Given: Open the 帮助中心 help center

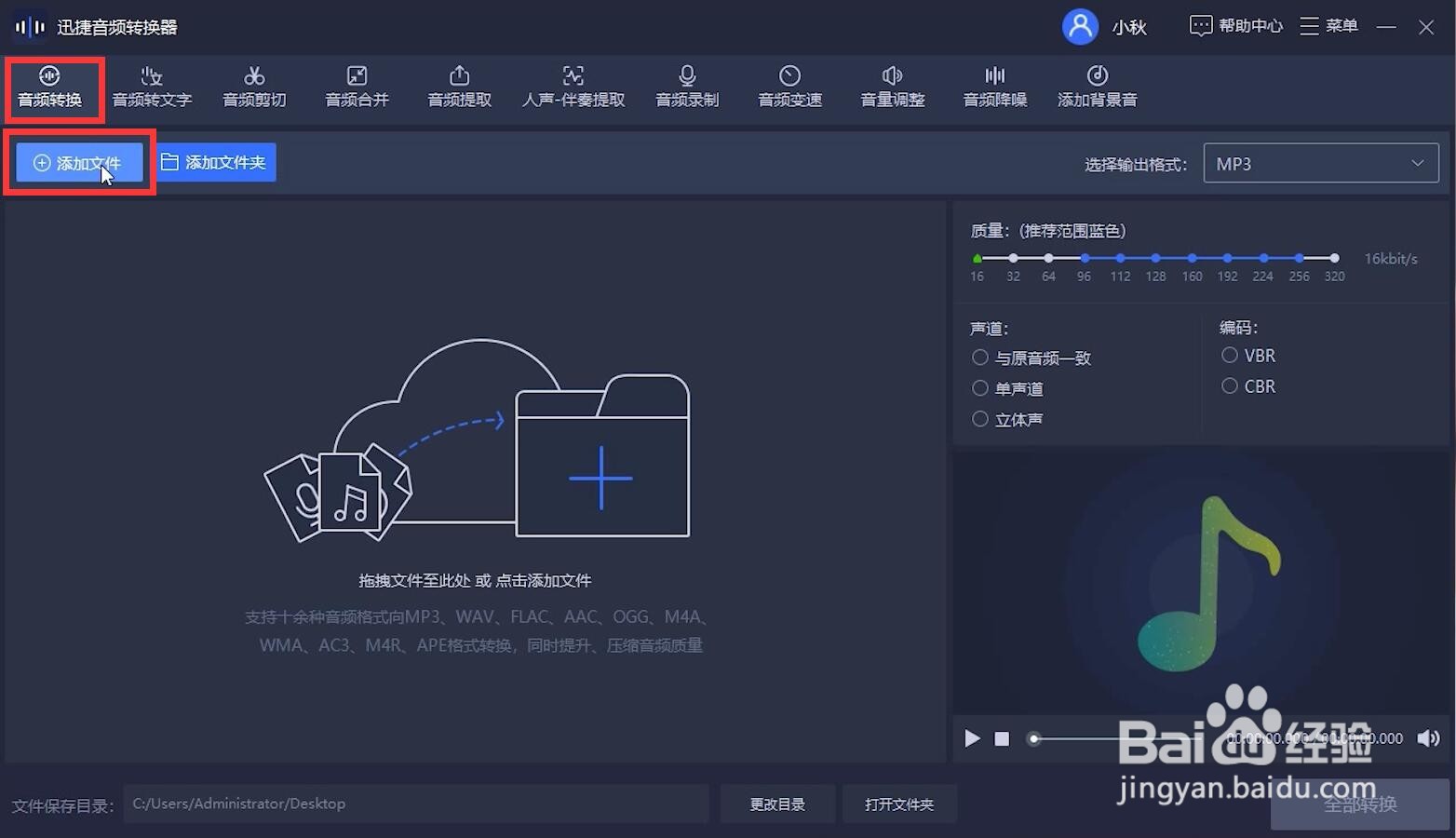Looking at the screenshot, I should coord(1236,26).
